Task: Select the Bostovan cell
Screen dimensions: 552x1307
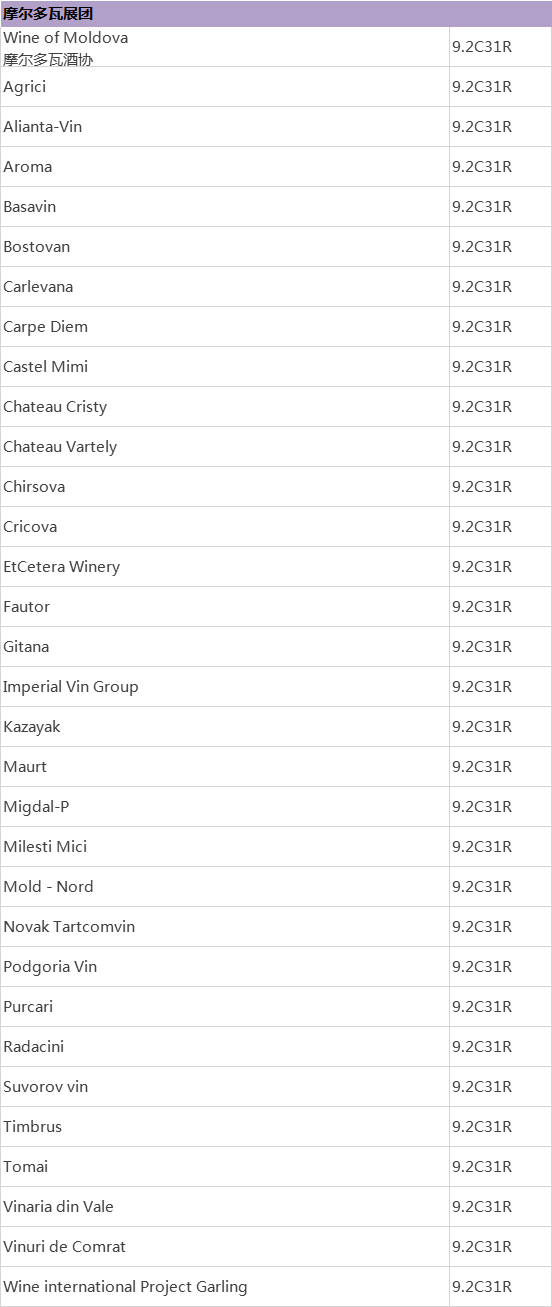Action: point(225,247)
